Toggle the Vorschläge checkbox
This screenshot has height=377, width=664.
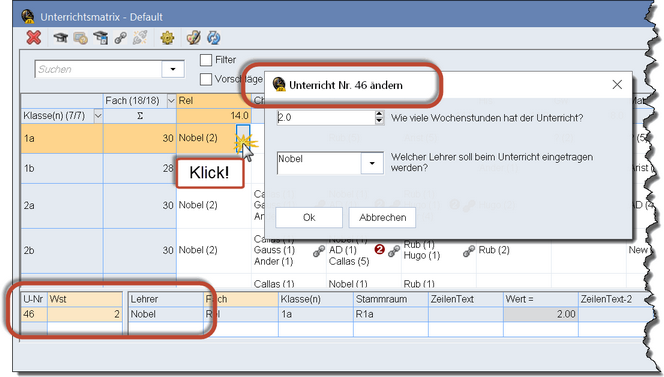click(x=206, y=79)
